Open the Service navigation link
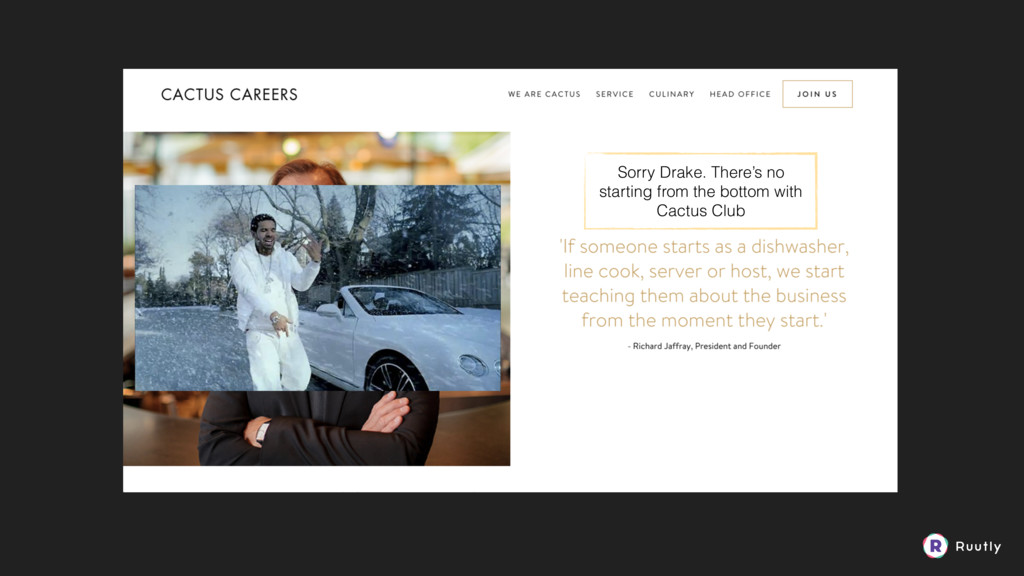This screenshot has height=576, width=1024. pyautogui.click(x=615, y=94)
